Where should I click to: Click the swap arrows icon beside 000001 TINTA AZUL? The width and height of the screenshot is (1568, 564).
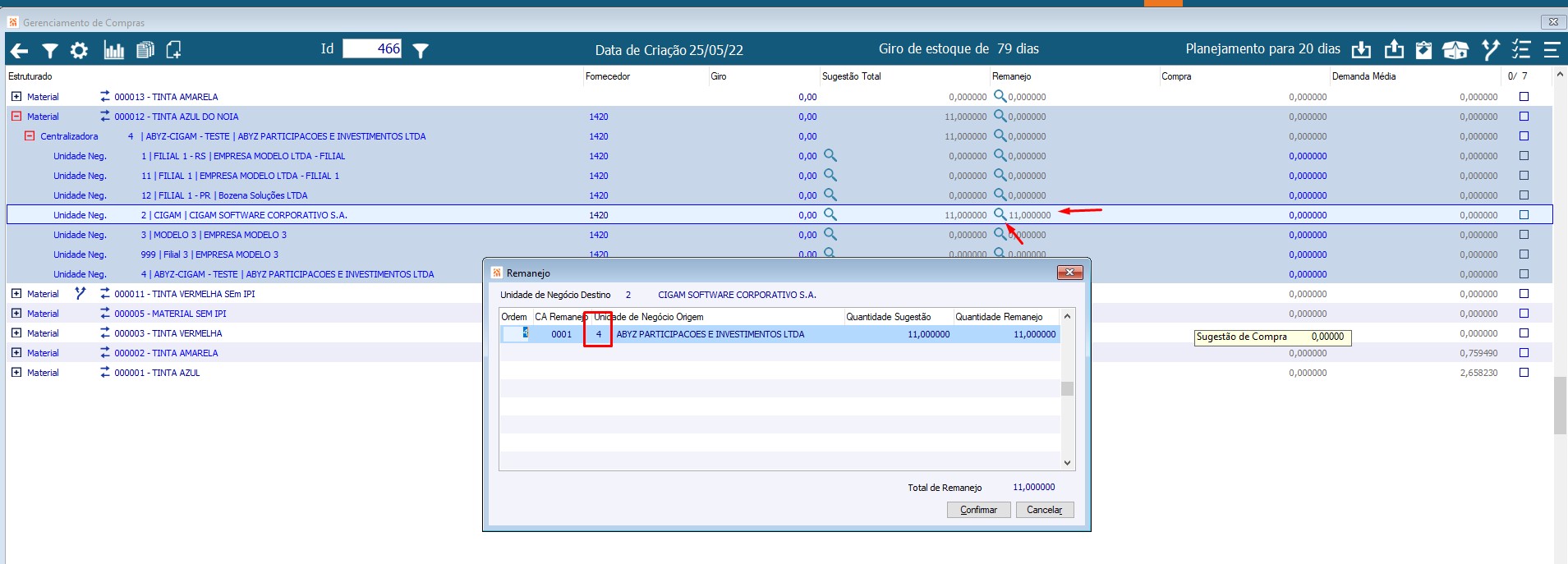[x=105, y=372]
